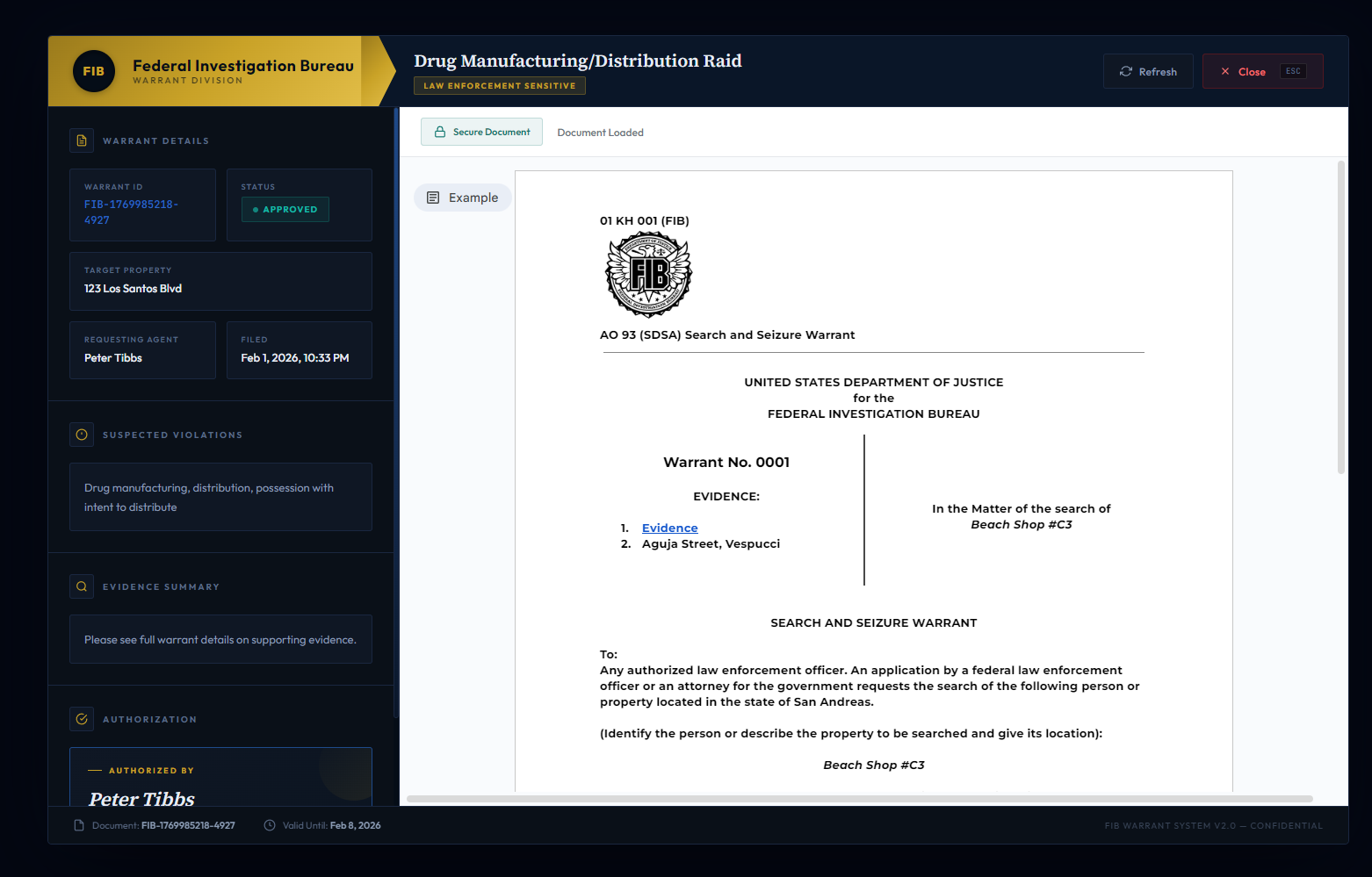Click the FIB seal in the document

coord(649,275)
